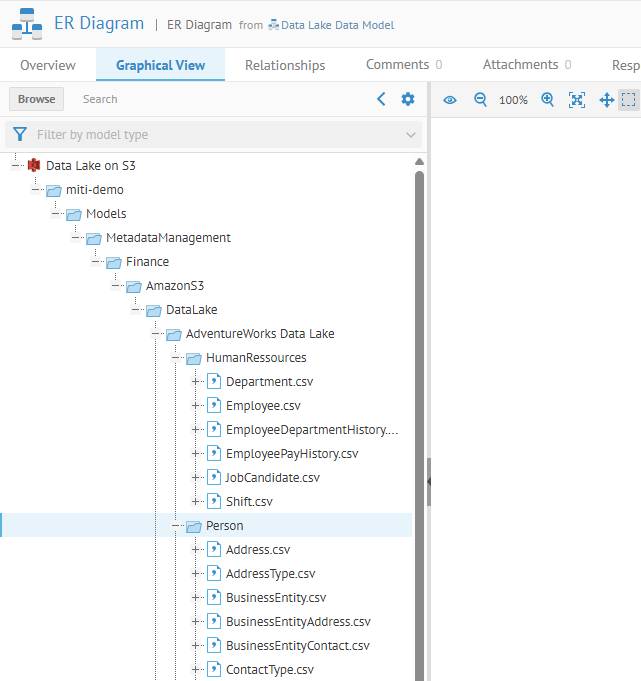This screenshot has height=681, width=641.
Task: Open the Filter by model type dropdown
Action: point(213,135)
